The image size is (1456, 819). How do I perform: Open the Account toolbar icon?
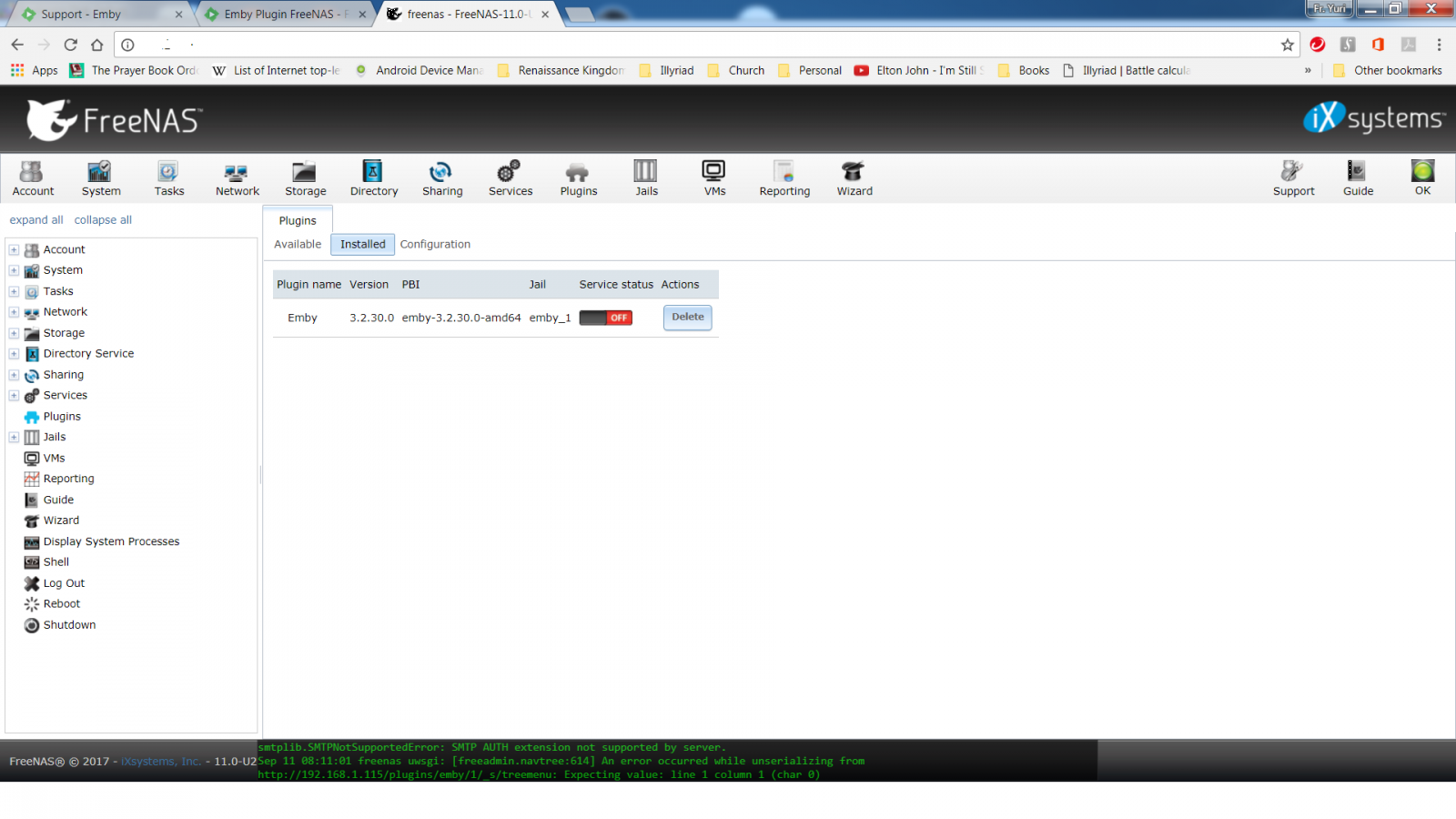click(x=33, y=178)
